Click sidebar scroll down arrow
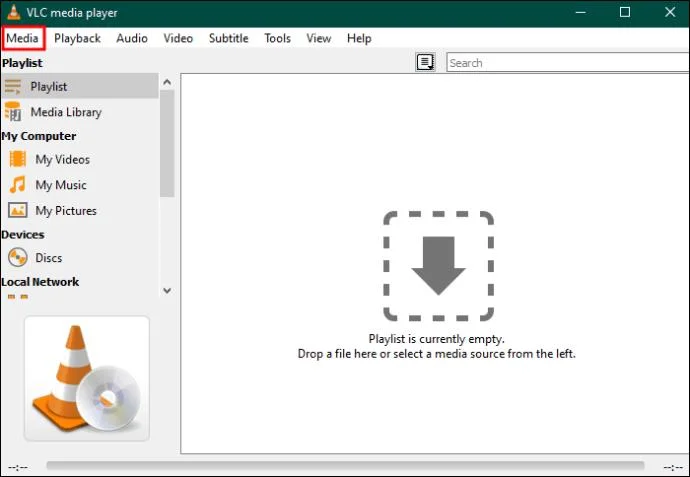This screenshot has width=690, height=477. click(167, 290)
